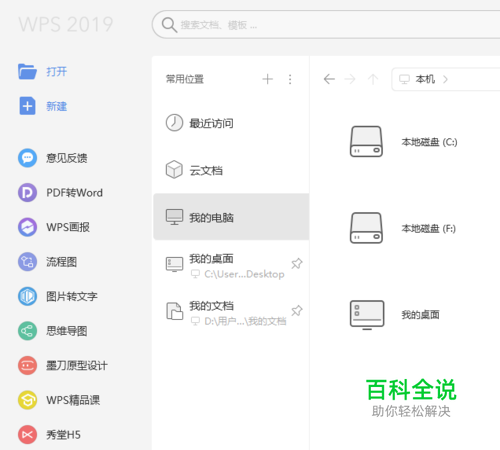Click the WPS 2019 title text
Screen dimensions: 500x450
66,25
